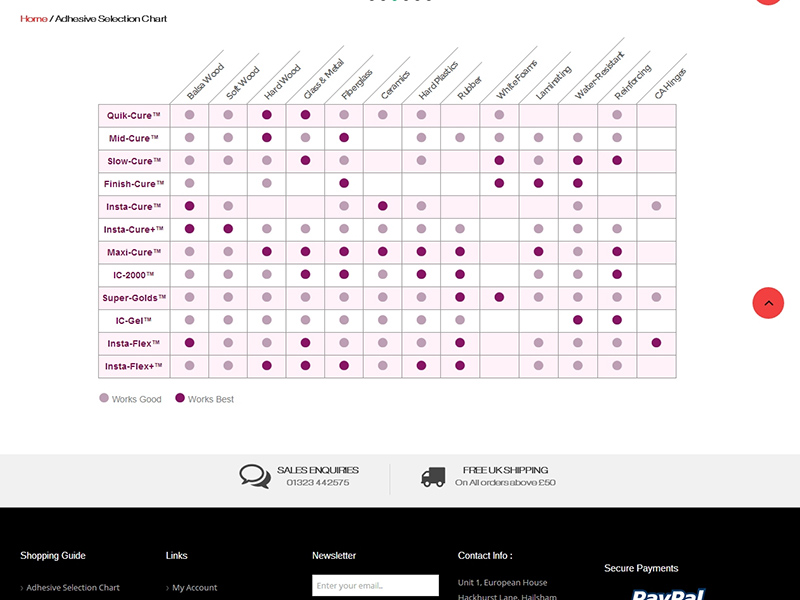Click the Balsa Wood column header

(x=205, y=81)
